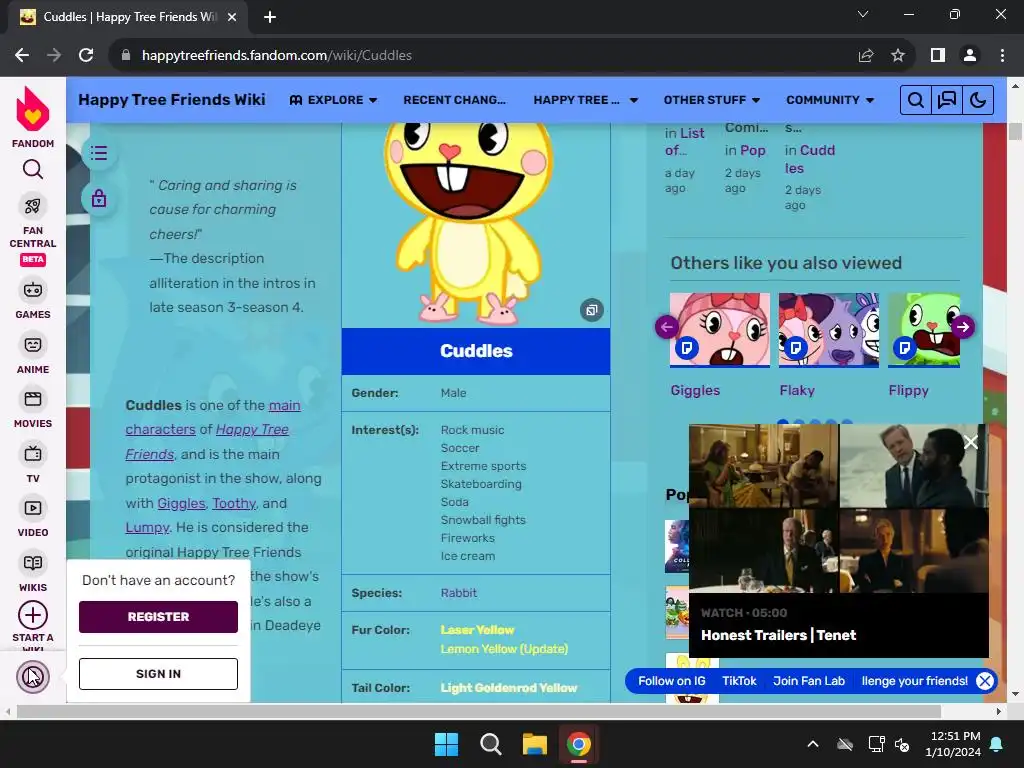This screenshot has width=1024, height=768.
Task: Open Chrome tab search chevron
Action: [x=863, y=14]
